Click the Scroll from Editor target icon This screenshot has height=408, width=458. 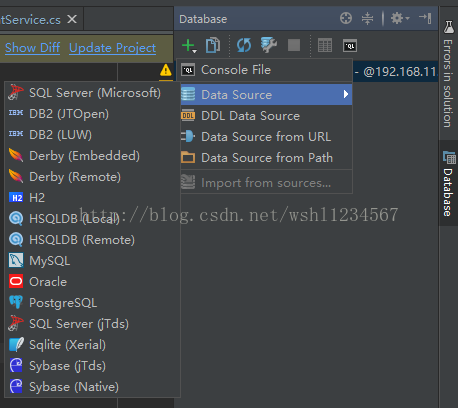point(346,18)
